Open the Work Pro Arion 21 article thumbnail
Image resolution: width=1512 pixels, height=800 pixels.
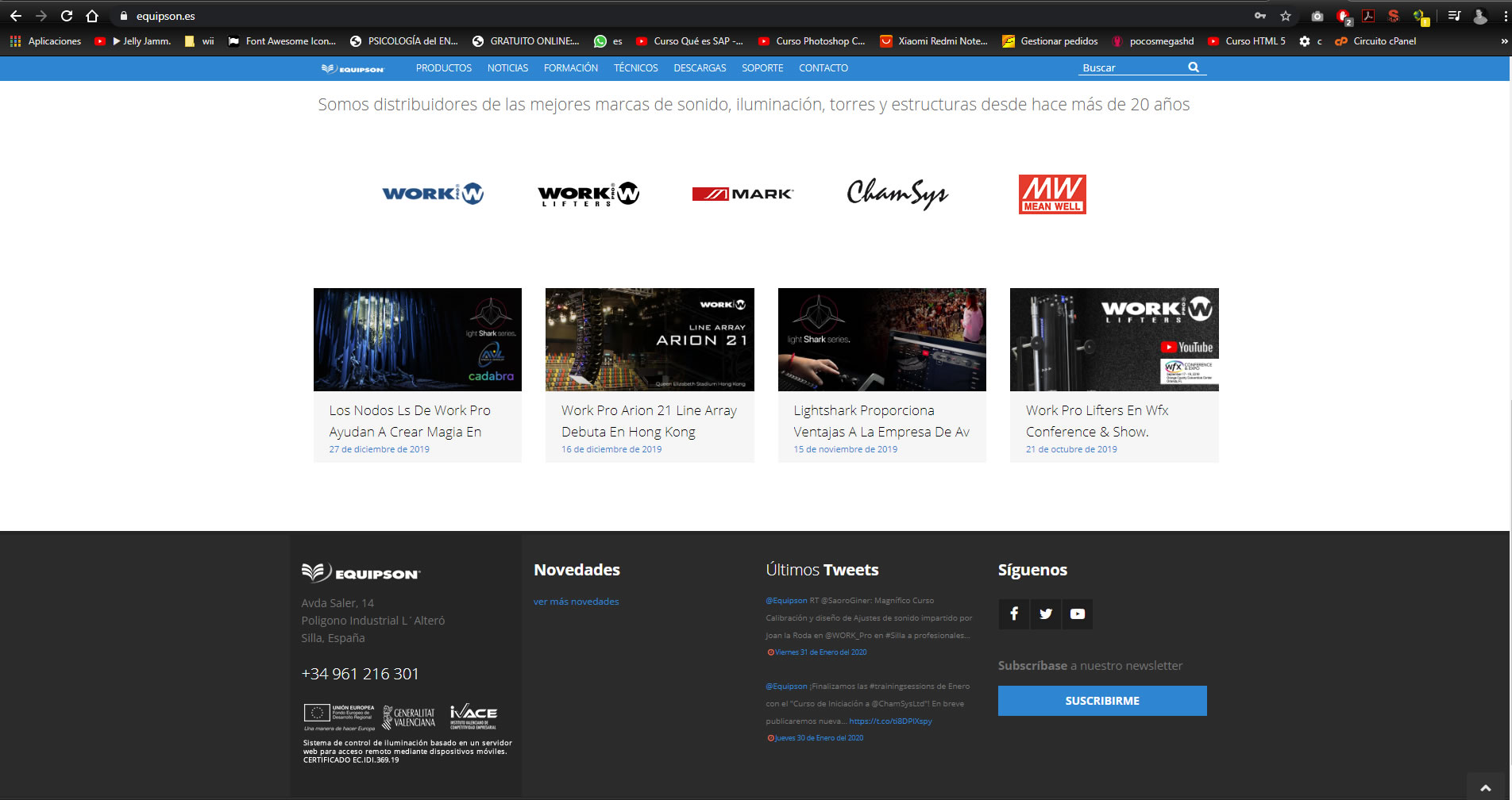650,340
